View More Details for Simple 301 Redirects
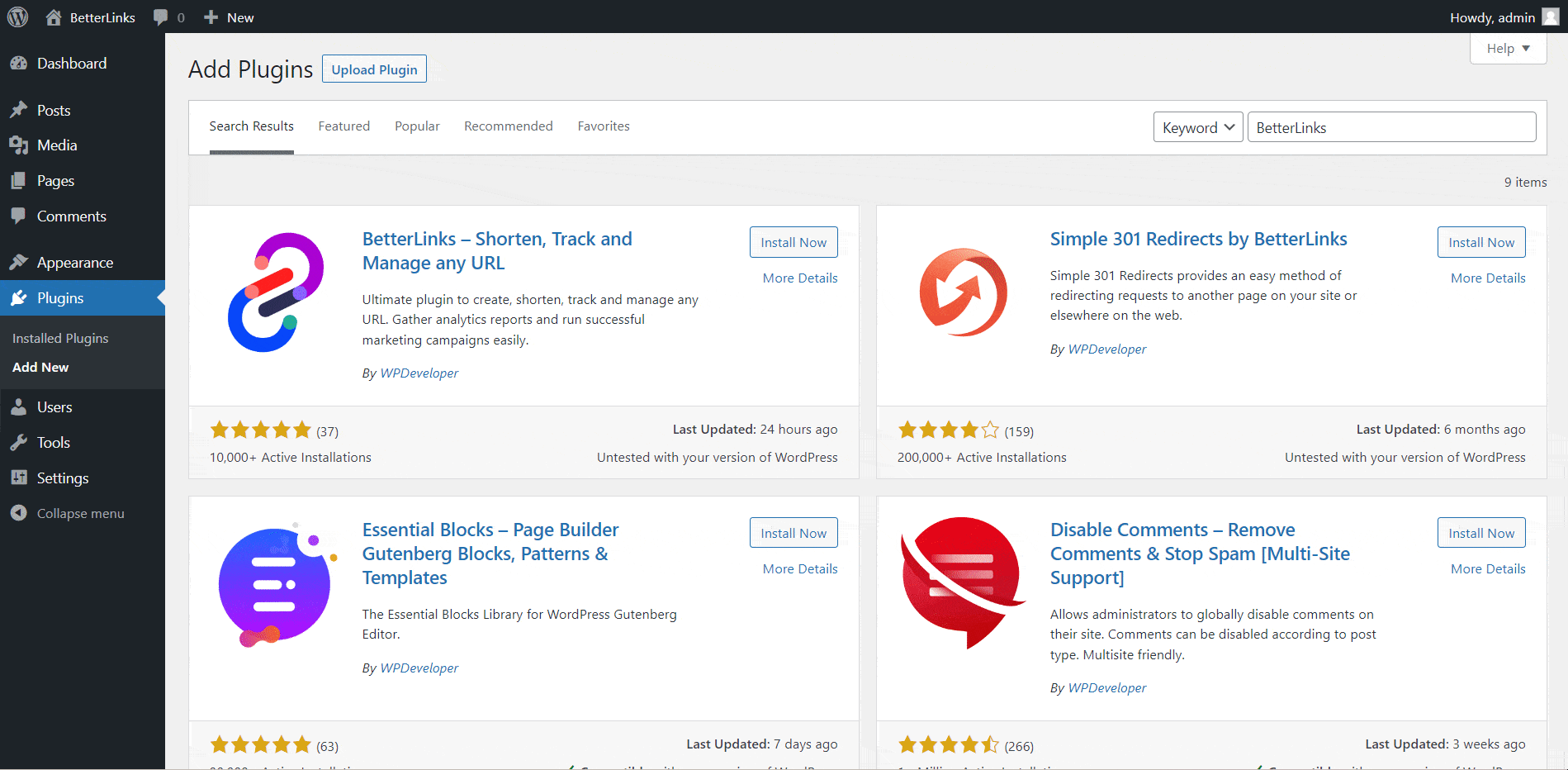1568x770 pixels. click(1488, 278)
